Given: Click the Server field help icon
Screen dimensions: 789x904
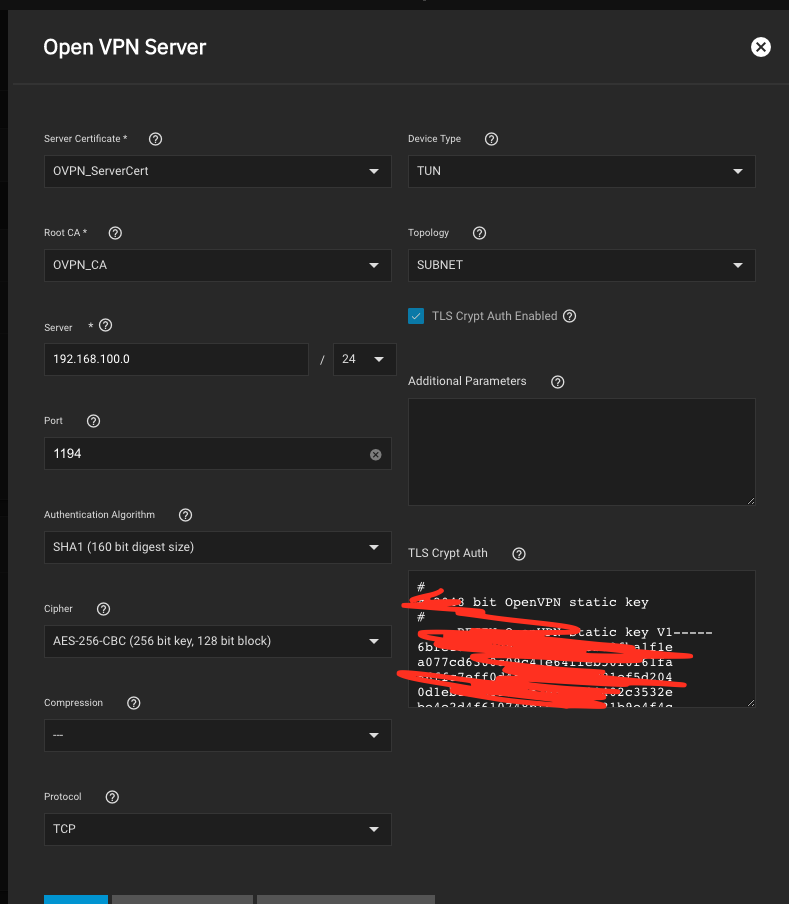Looking at the screenshot, I should (105, 325).
